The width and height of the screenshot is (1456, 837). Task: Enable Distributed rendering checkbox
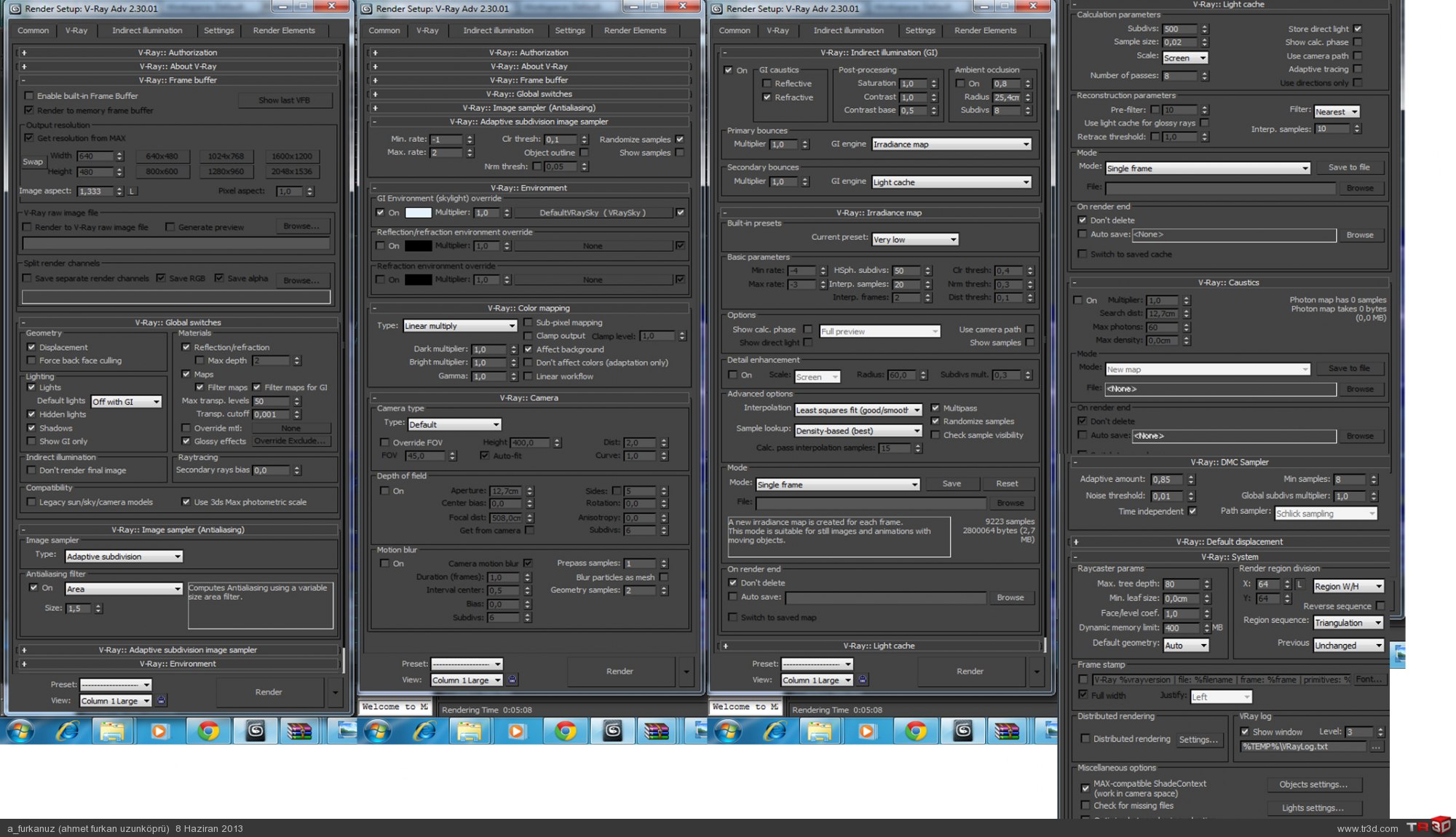coord(1085,739)
